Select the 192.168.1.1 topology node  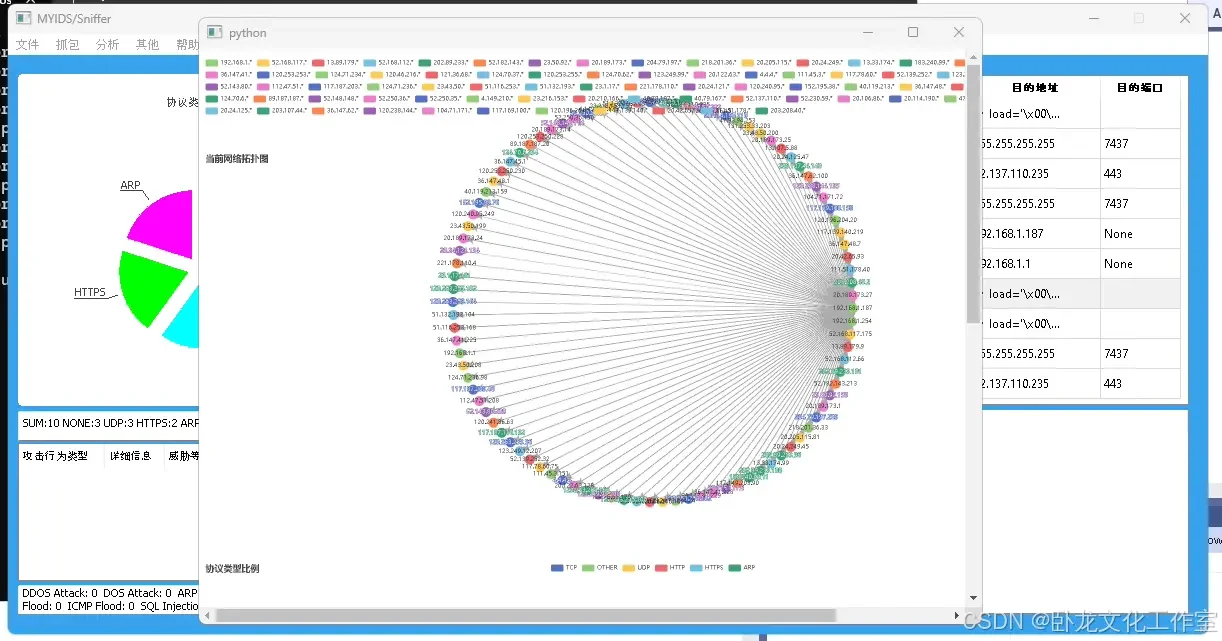point(462,352)
